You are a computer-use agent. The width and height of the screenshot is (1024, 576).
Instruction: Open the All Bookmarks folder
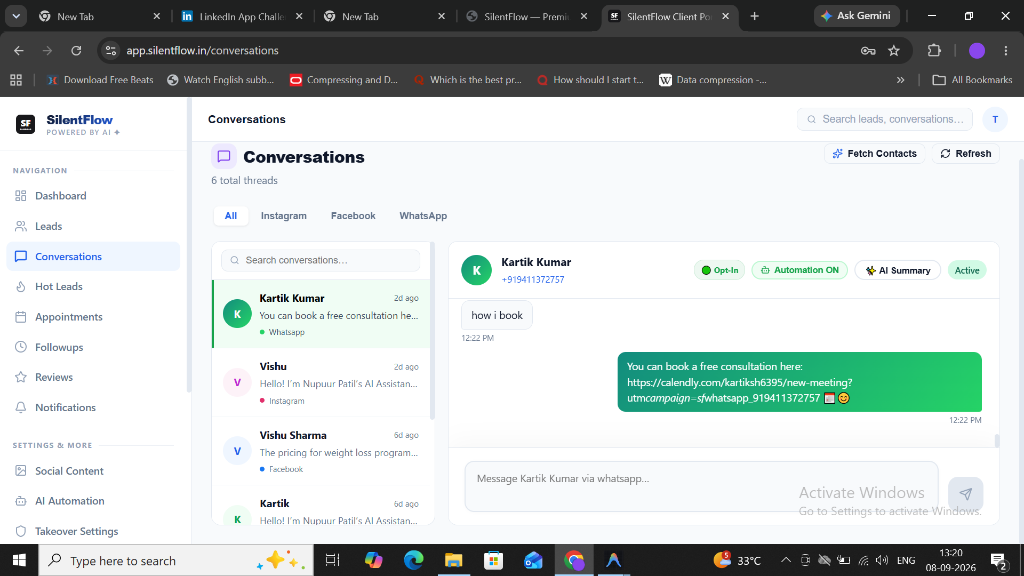(972, 80)
